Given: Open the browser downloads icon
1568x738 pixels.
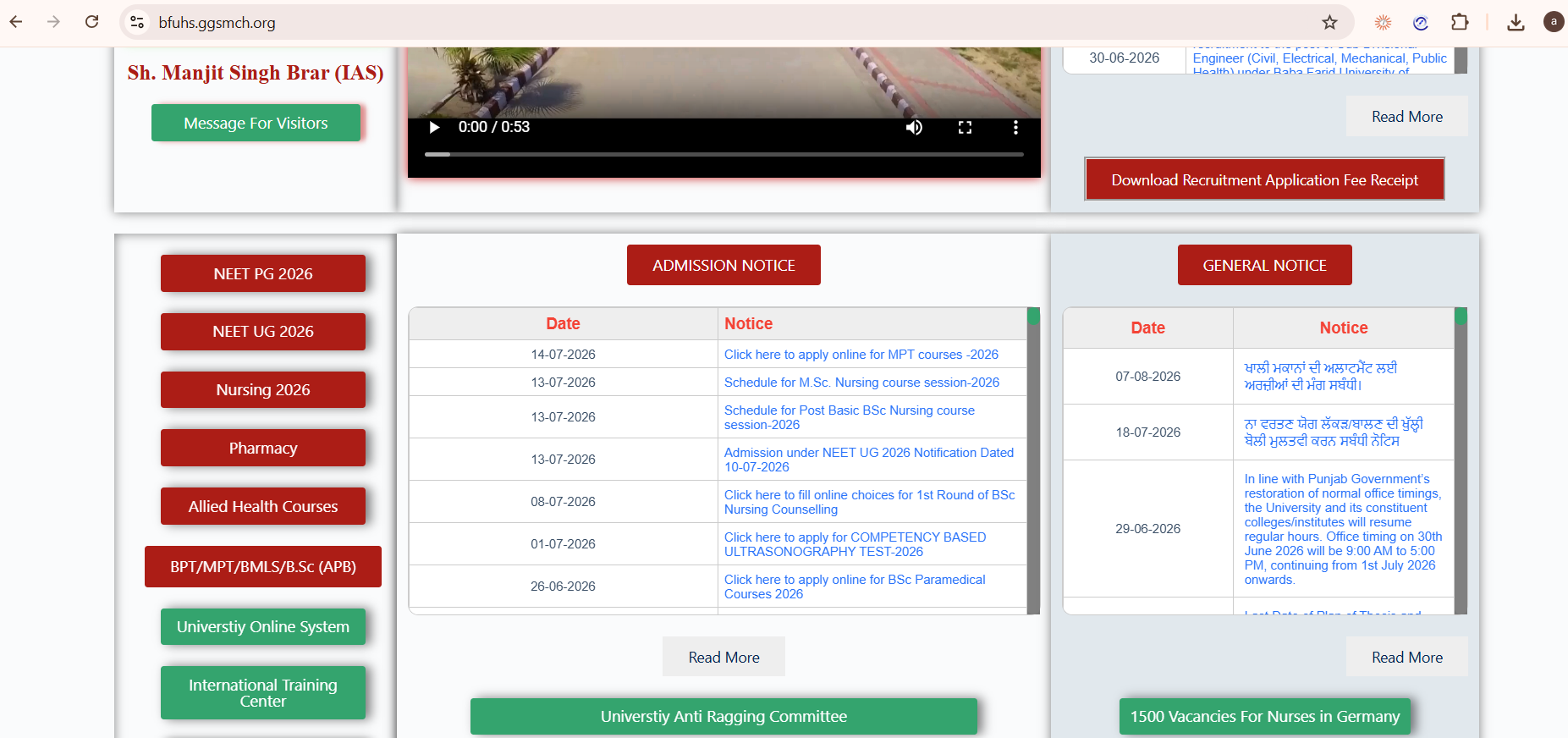Looking at the screenshot, I should coord(1516,22).
